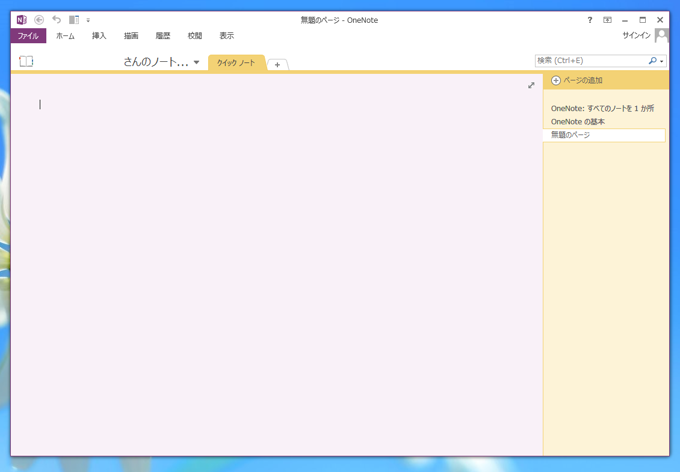680x472 pixels.
Task: Click the plus circle icon beside ページの追加
Action: pos(556,80)
